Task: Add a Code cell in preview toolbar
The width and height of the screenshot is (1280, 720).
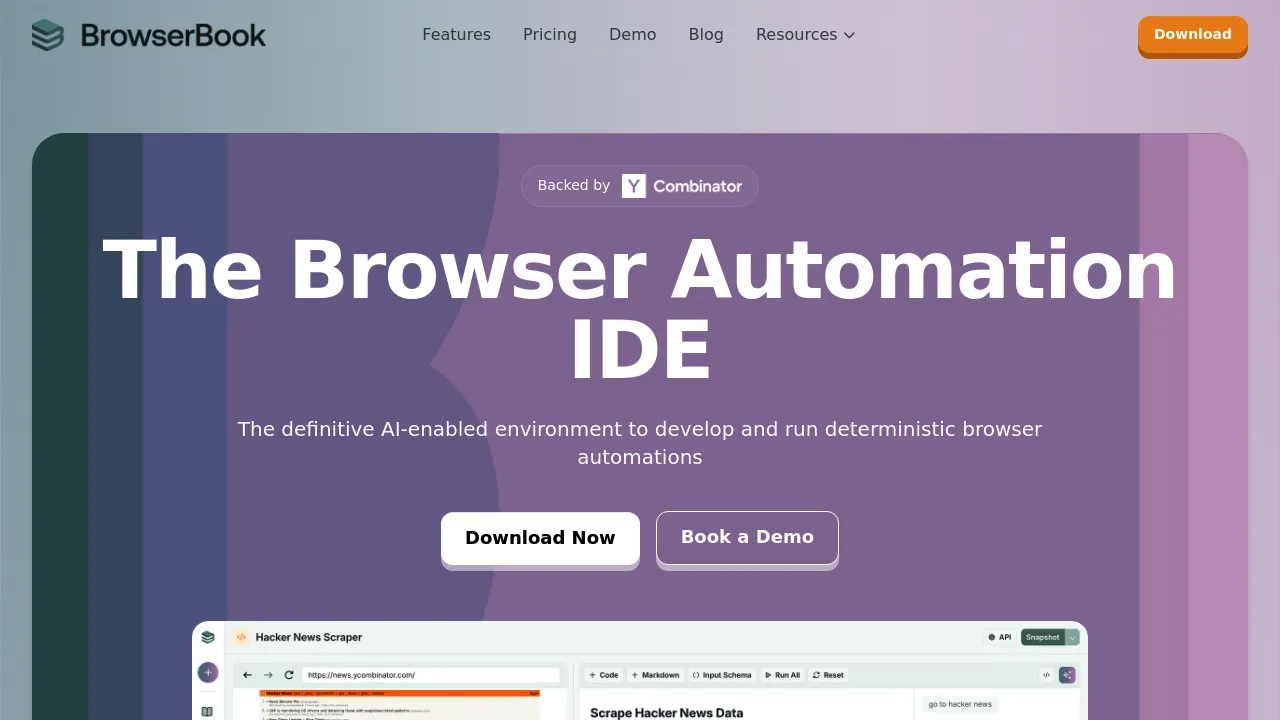Action: [x=604, y=675]
